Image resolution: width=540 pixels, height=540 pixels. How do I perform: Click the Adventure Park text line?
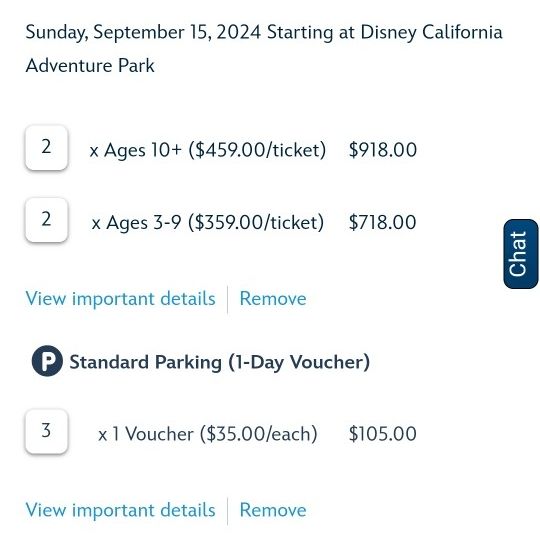pyautogui.click(x=90, y=66)
